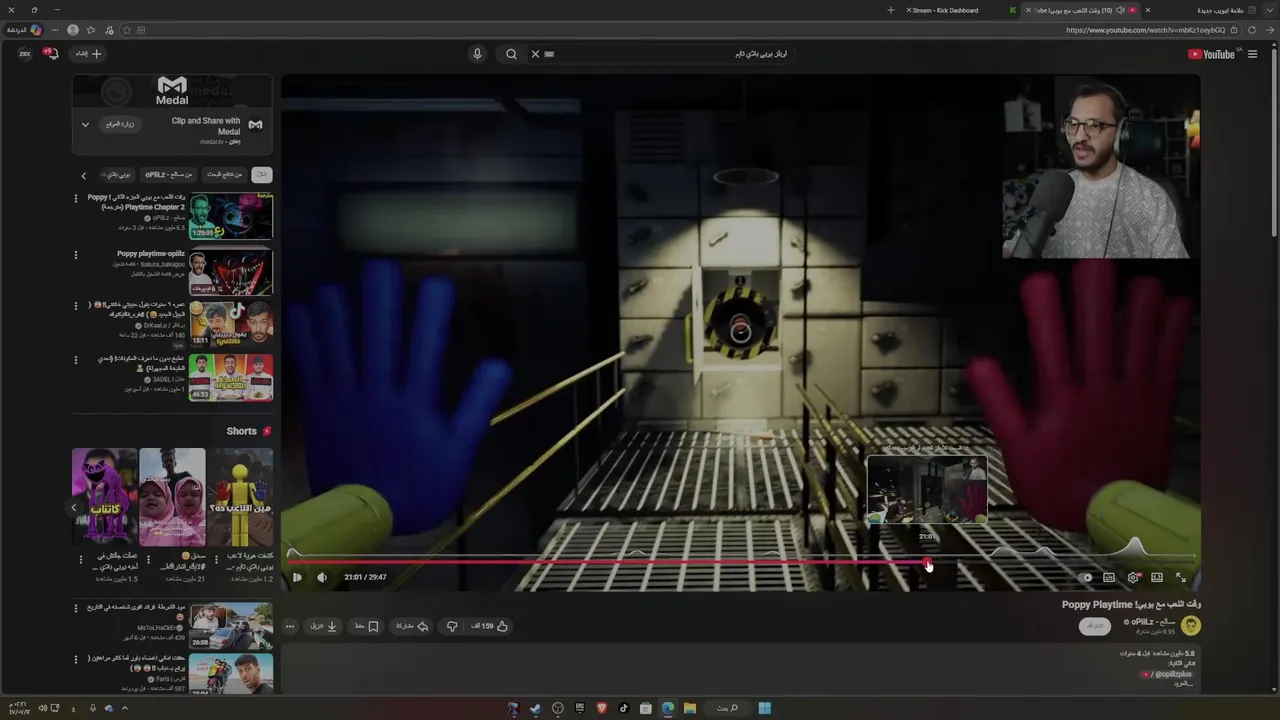Open options for the DrKasLo video
The width and height of the screenshot is (1280, 720).
[75, 306]
